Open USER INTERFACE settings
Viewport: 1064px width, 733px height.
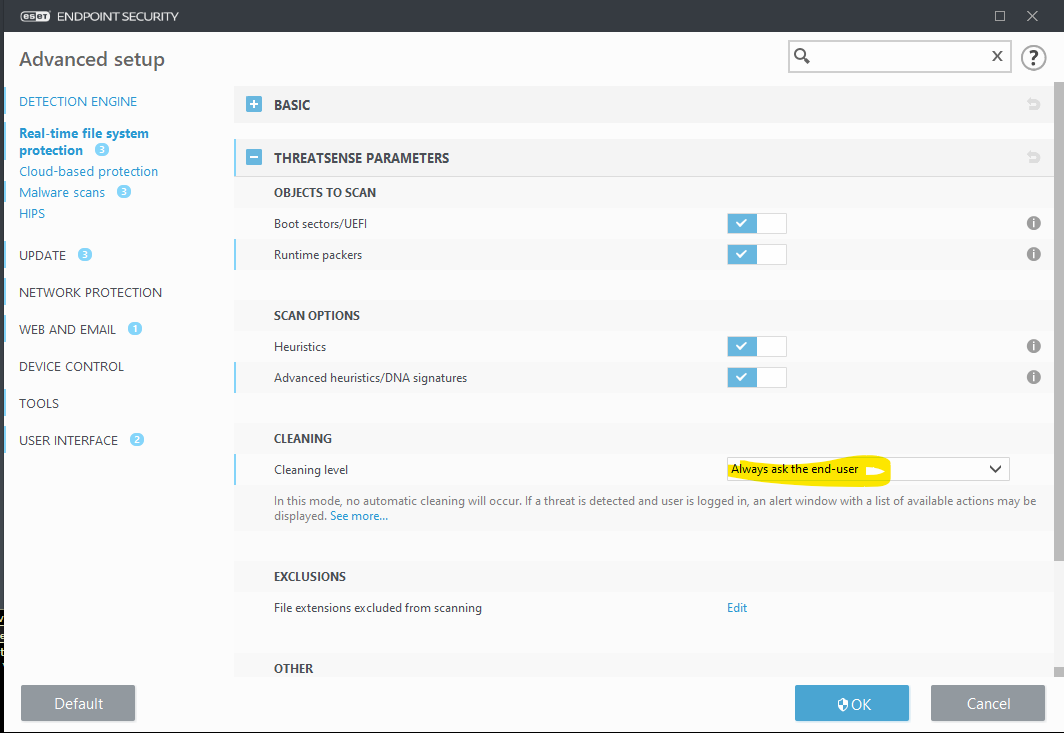click(68, 441)
